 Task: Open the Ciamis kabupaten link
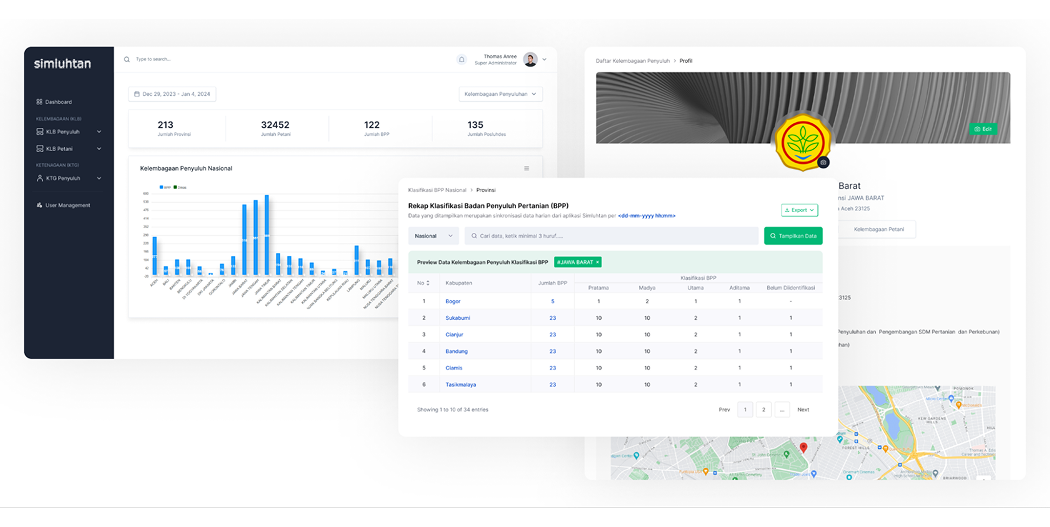pos(454,368)
